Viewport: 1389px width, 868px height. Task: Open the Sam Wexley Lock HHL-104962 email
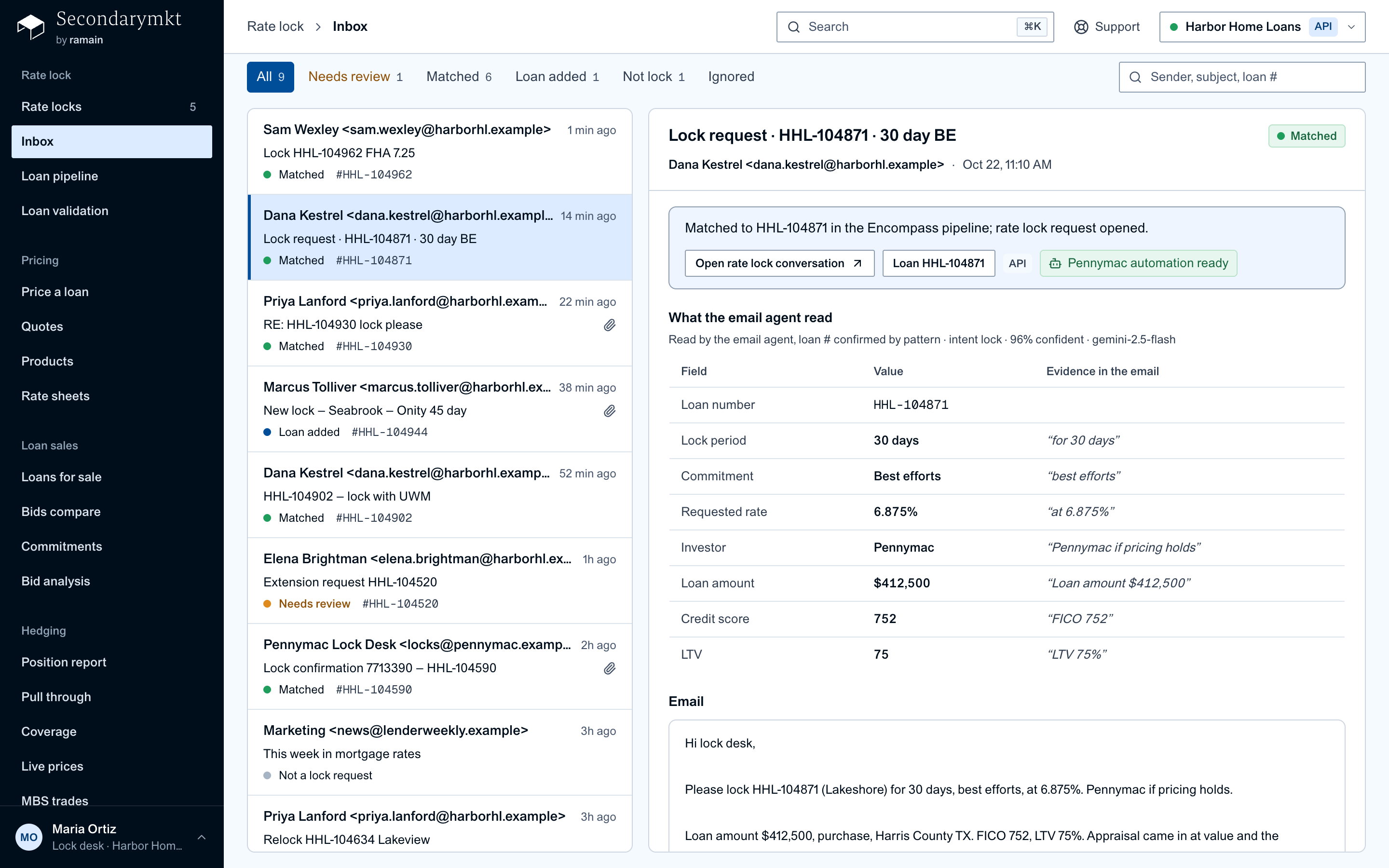coord(440,151)
